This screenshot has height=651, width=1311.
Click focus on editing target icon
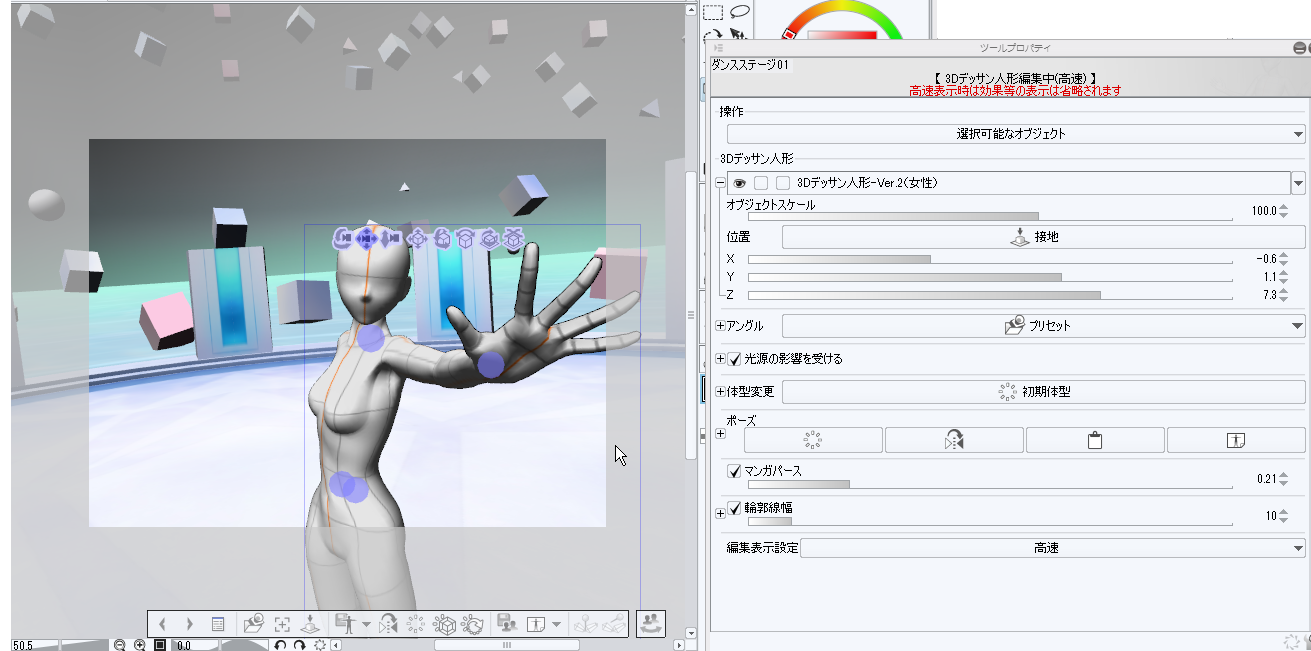click(x=282, y=624)
